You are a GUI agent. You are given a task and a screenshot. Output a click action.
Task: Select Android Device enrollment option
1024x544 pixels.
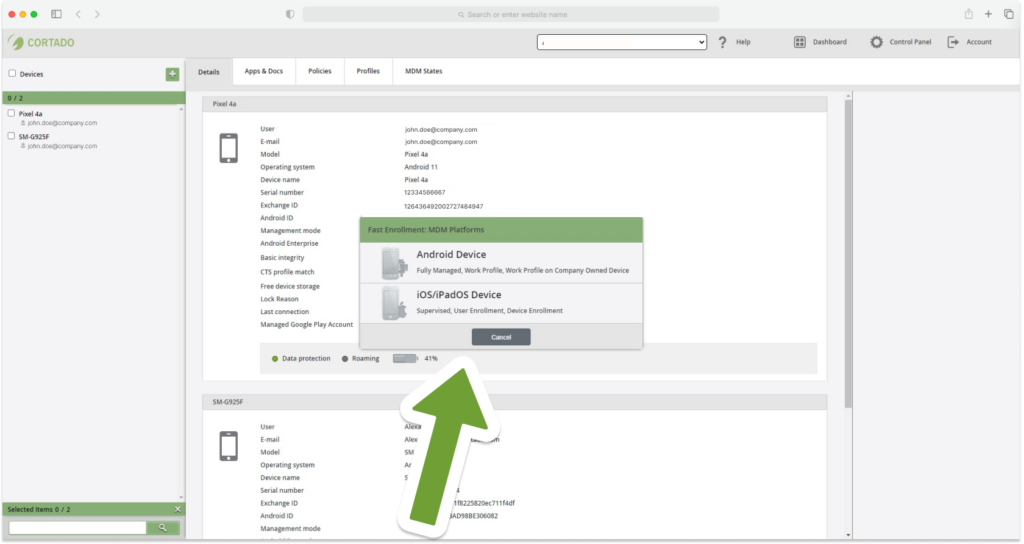[x=501, y=263]
